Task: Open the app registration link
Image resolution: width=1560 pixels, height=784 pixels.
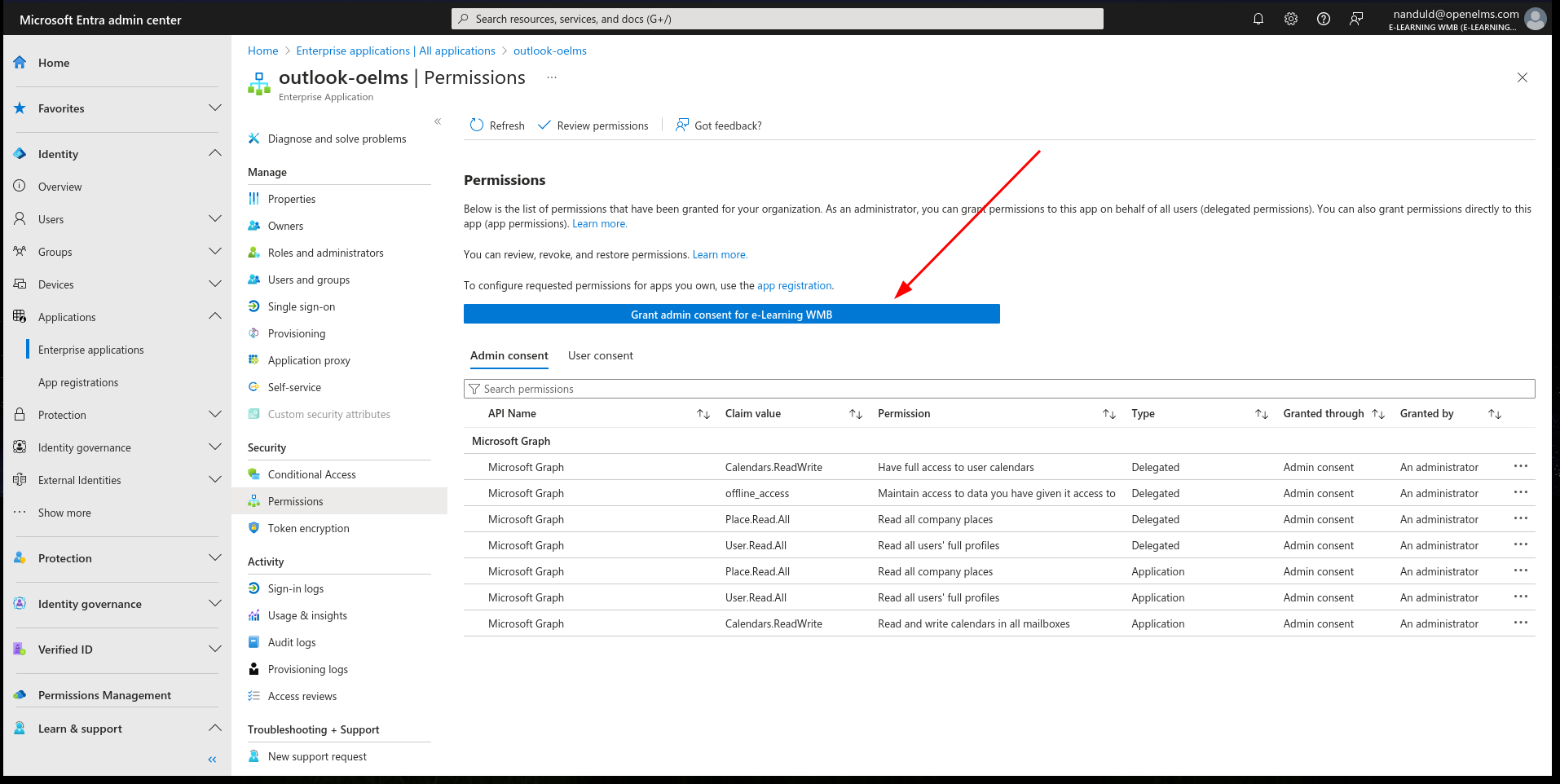Action: click(795, 286)
